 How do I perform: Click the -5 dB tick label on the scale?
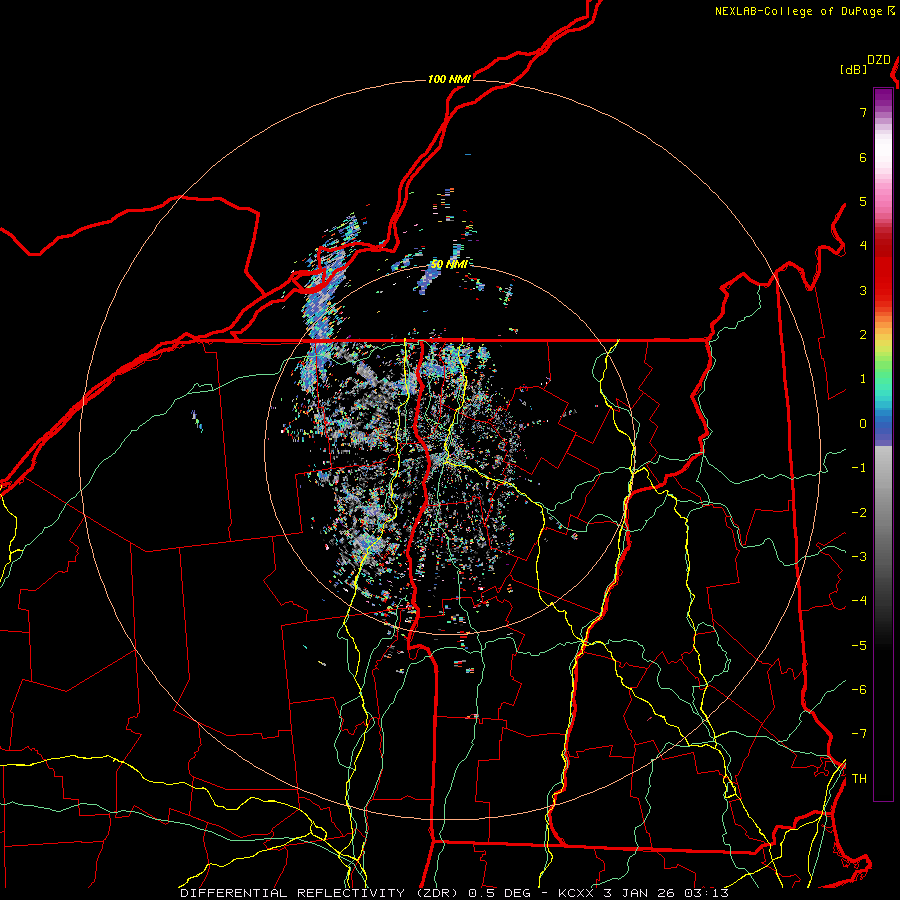(x=859, y=645)
